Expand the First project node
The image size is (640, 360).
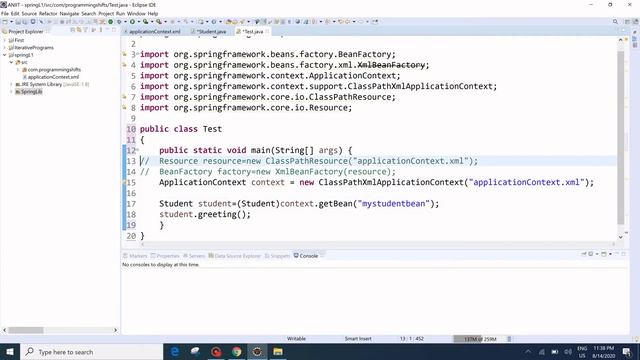5,40
